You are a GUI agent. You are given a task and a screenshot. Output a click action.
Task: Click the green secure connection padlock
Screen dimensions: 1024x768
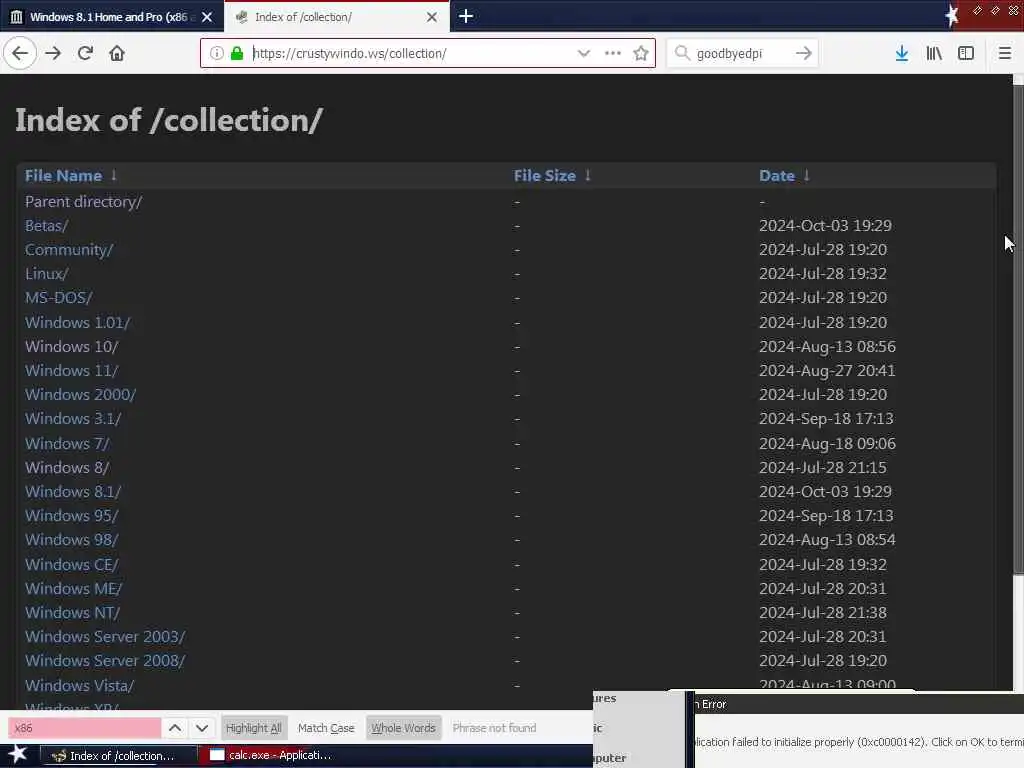pos(237,54)
